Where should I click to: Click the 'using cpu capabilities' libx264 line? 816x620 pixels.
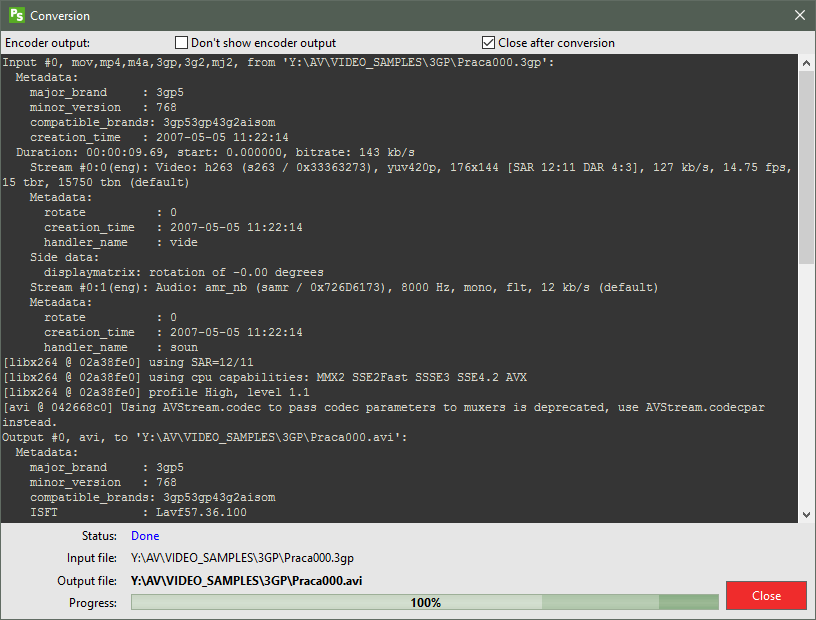pos(264,377)
